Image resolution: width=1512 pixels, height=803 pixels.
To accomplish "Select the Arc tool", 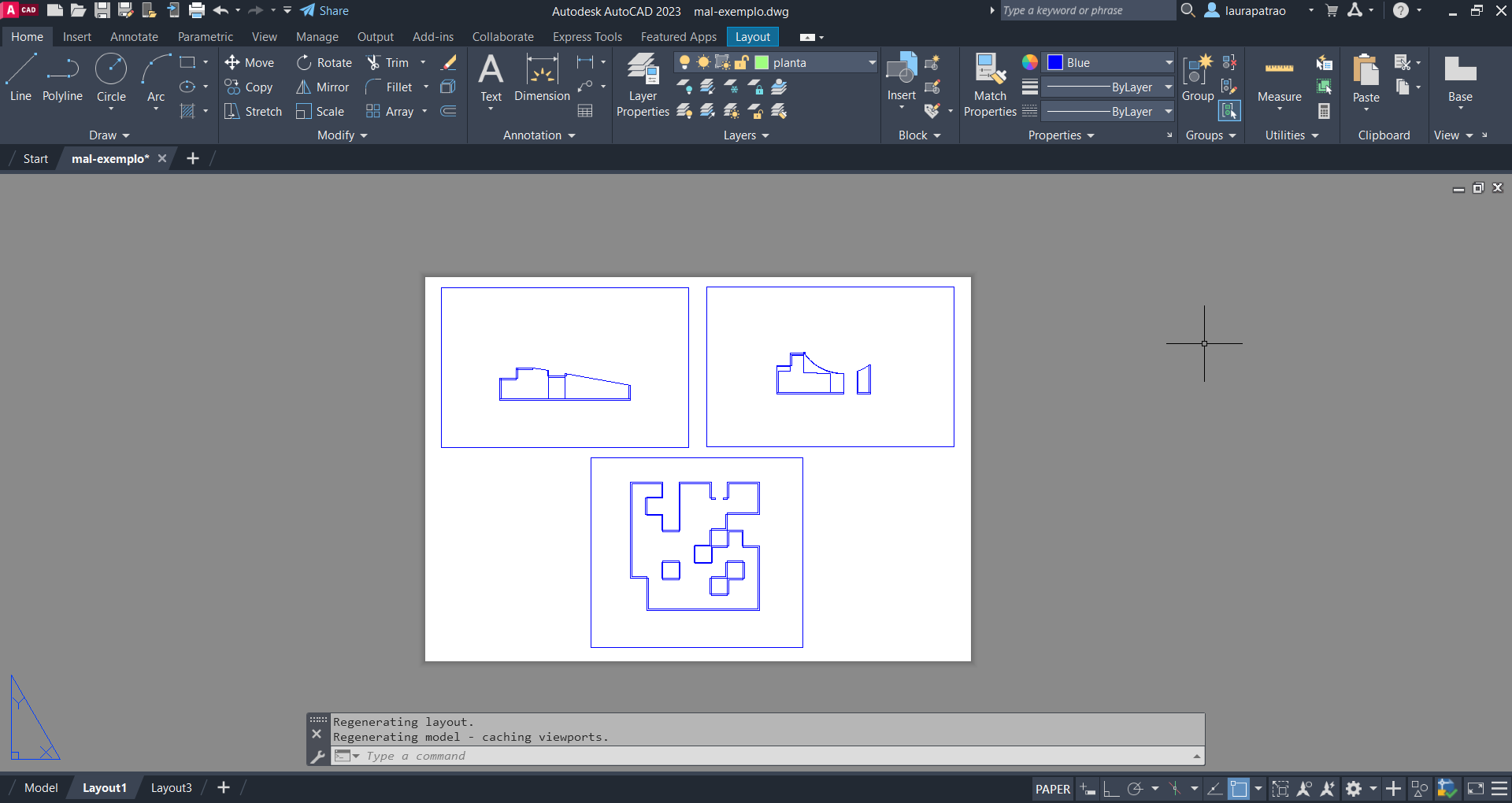I will pos(156,78).
